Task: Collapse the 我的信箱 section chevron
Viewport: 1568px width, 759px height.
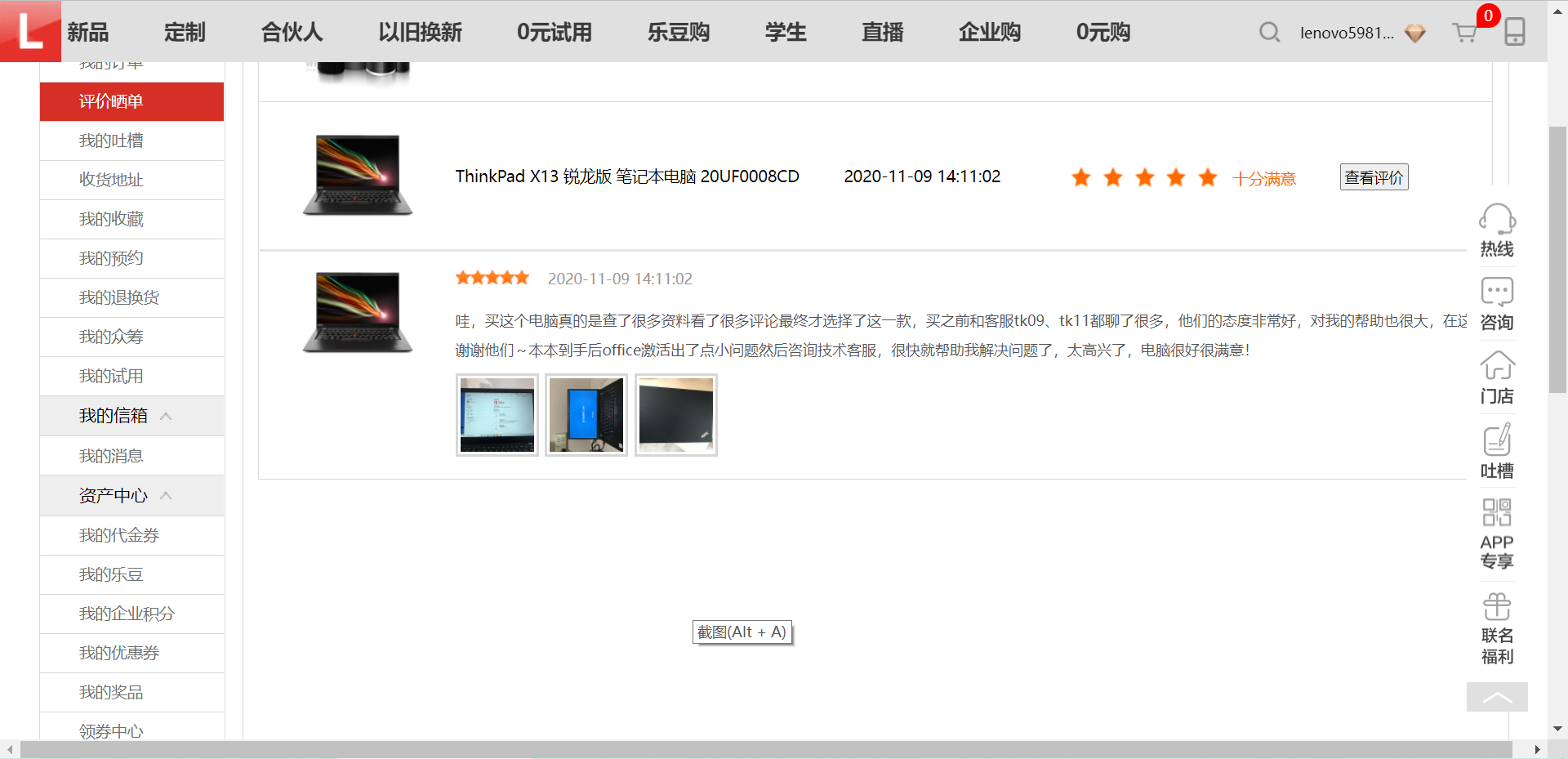Action: [166, 416]
